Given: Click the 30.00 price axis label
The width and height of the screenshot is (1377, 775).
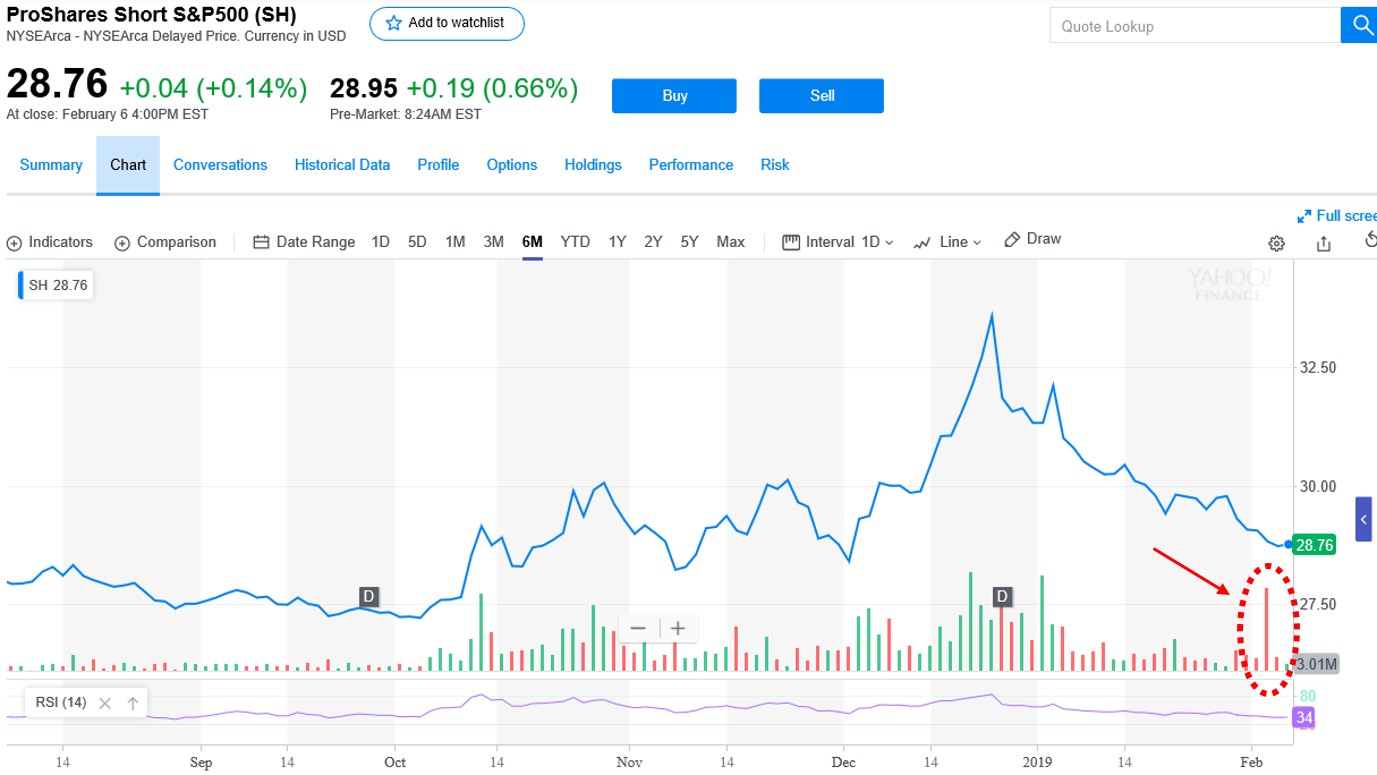Looking at the screenshot, I should (x=1316, y=486).
